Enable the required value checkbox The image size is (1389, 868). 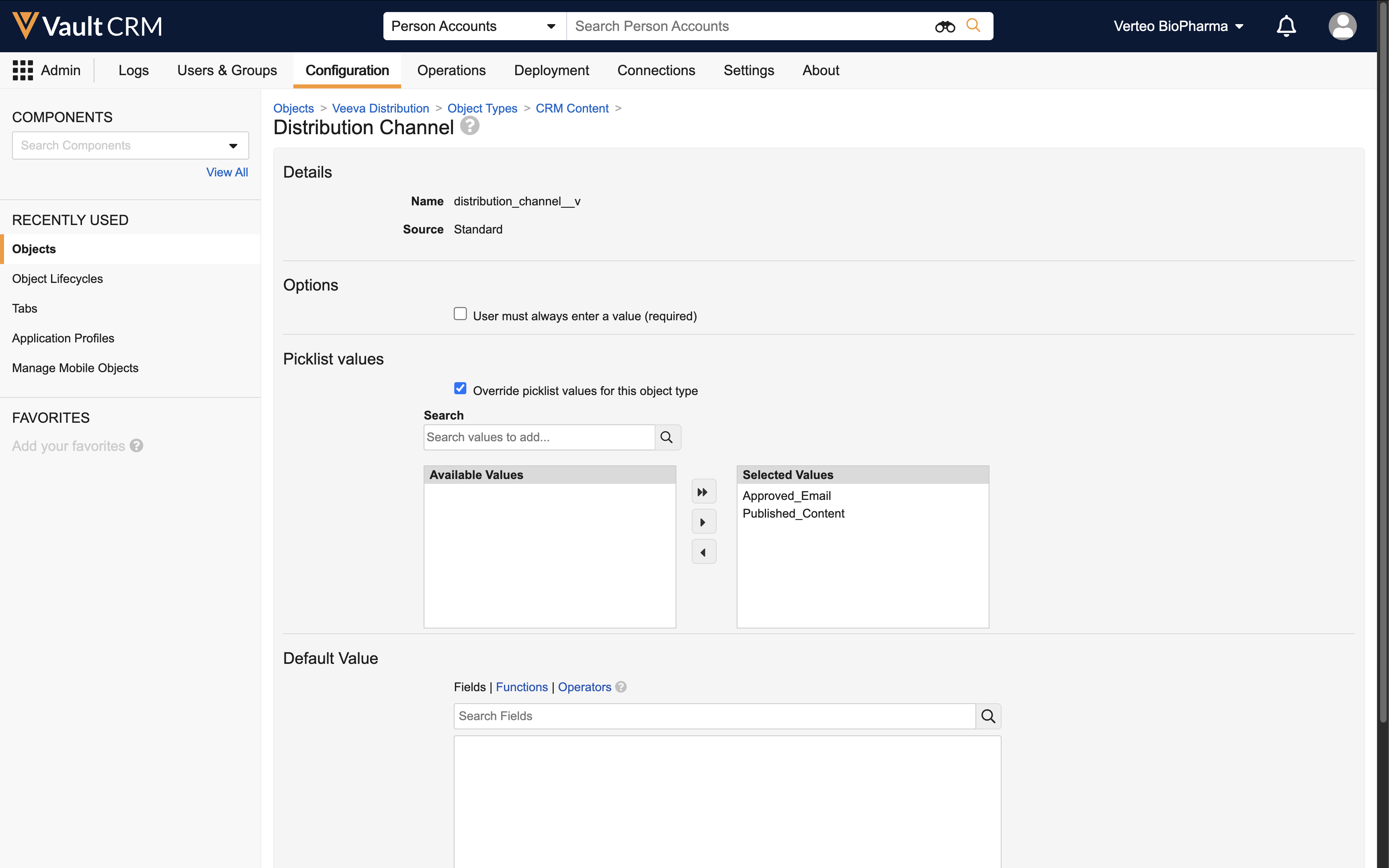(x=460, y=314)
